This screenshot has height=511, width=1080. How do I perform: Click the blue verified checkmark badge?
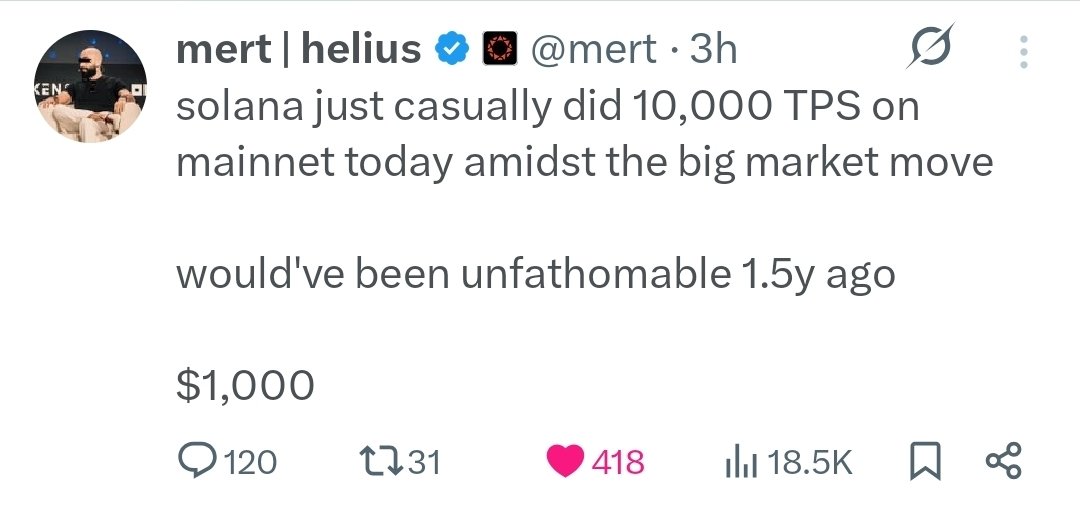point(451,48)
